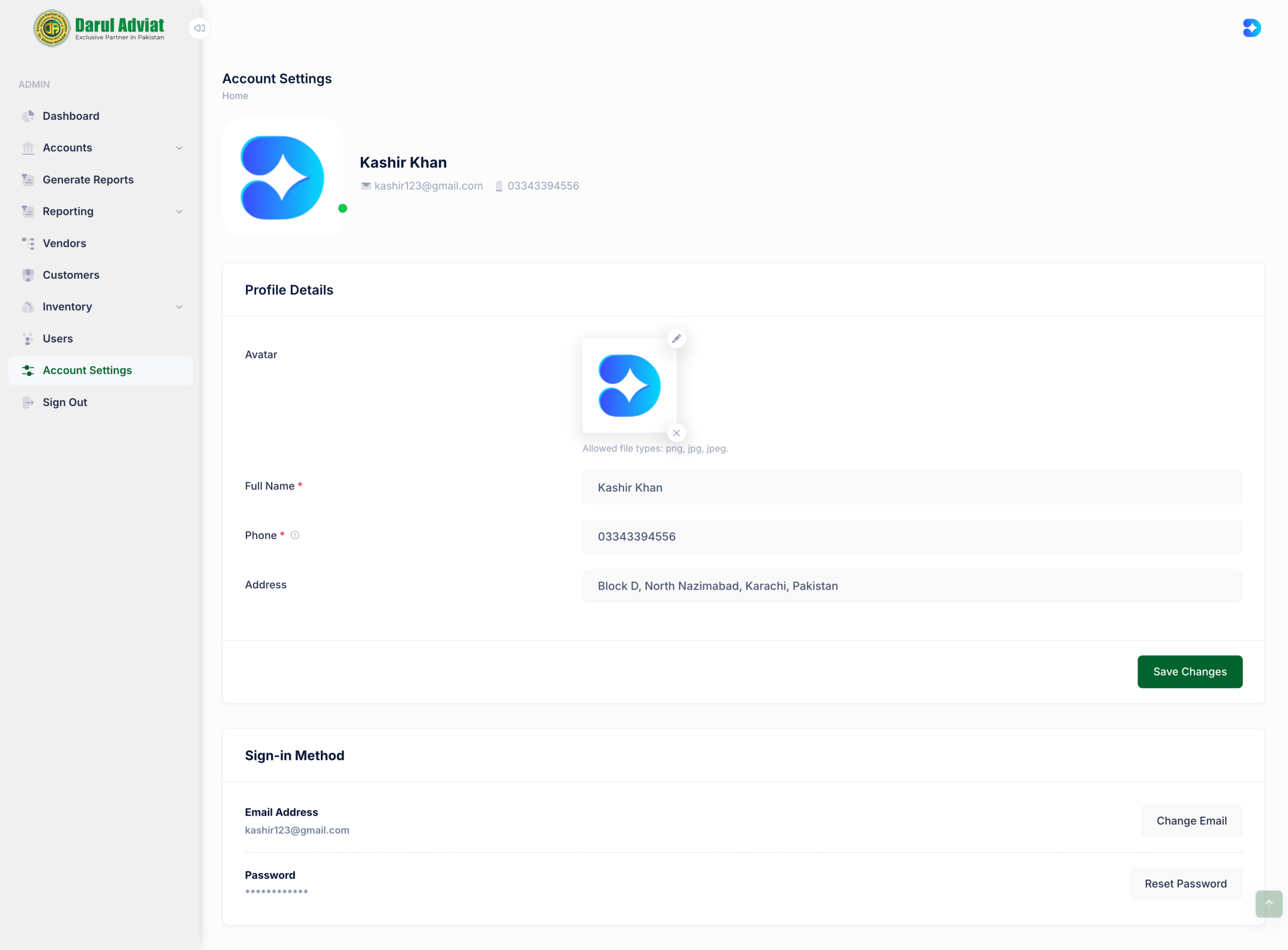This screenshot has height=950, width=1288.
Task: Click the Change Email button
Action: 1191,821
